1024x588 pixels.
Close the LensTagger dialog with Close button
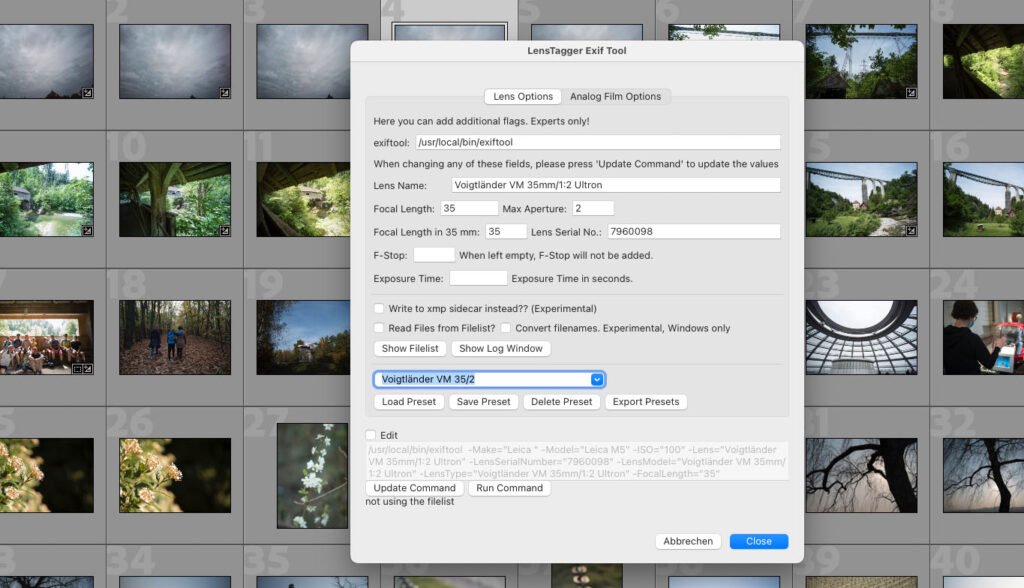tap(759, 541)
